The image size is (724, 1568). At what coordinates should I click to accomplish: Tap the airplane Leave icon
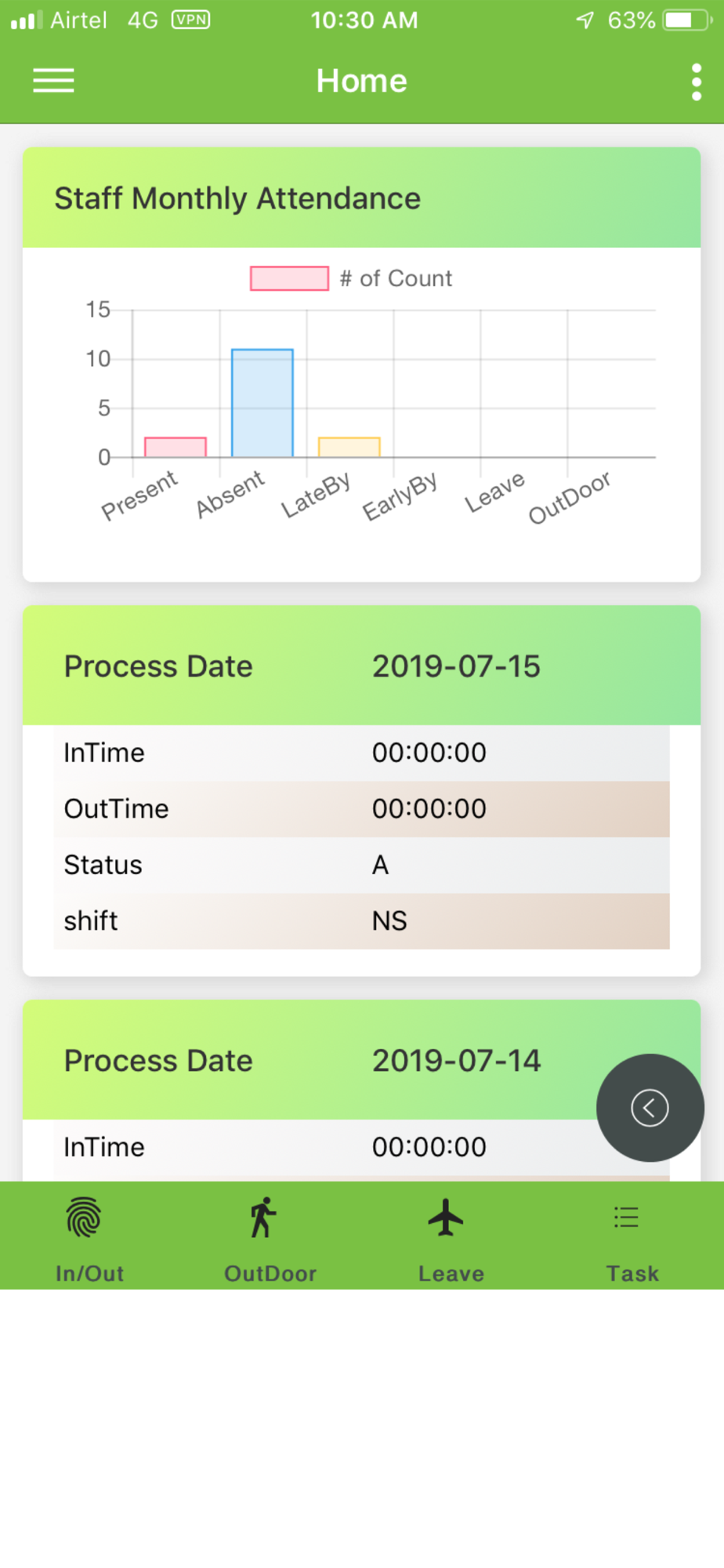point(446,1217)
